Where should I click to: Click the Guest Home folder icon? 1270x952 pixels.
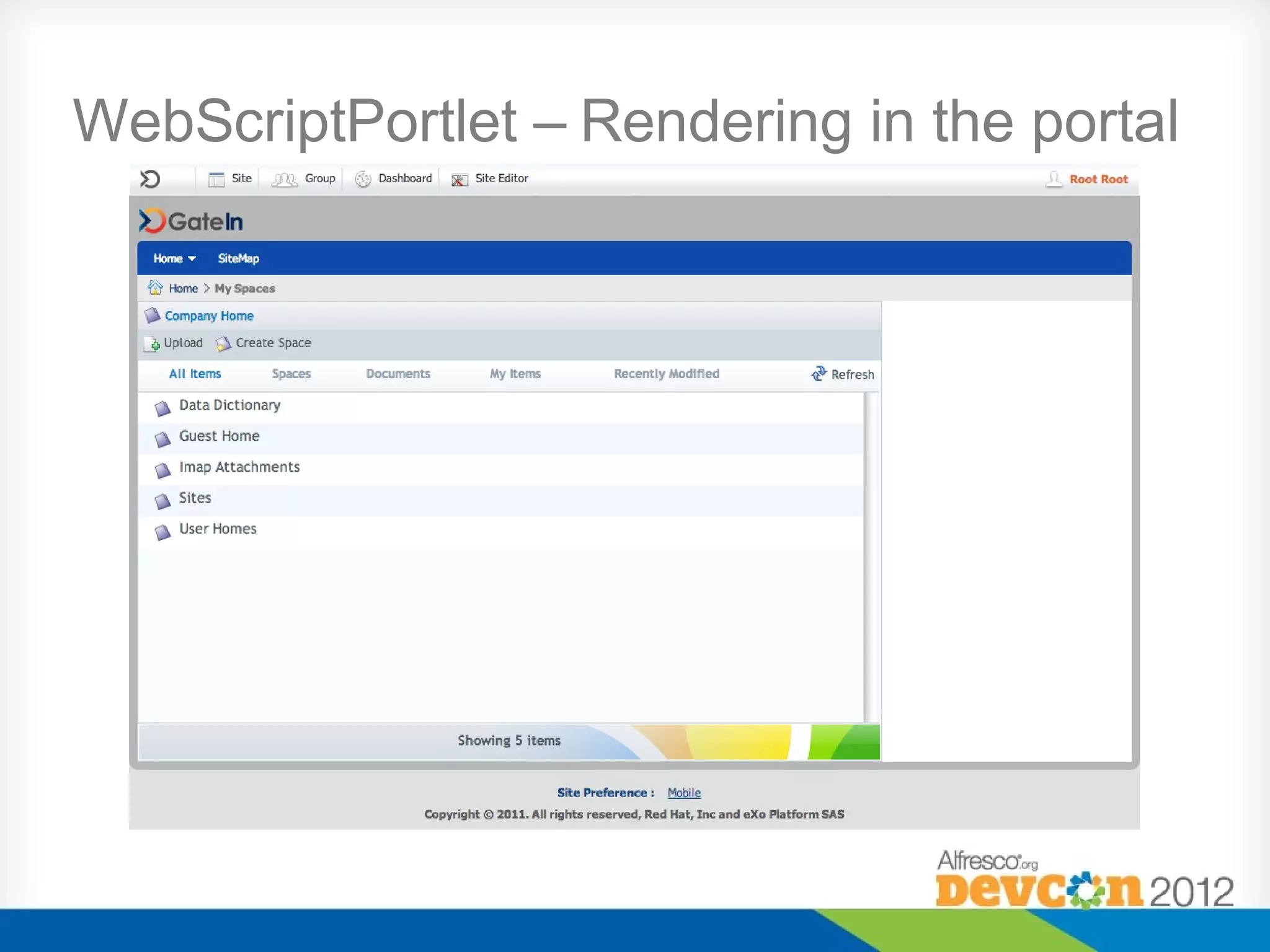pyautogui.click(x=162, y=439)
